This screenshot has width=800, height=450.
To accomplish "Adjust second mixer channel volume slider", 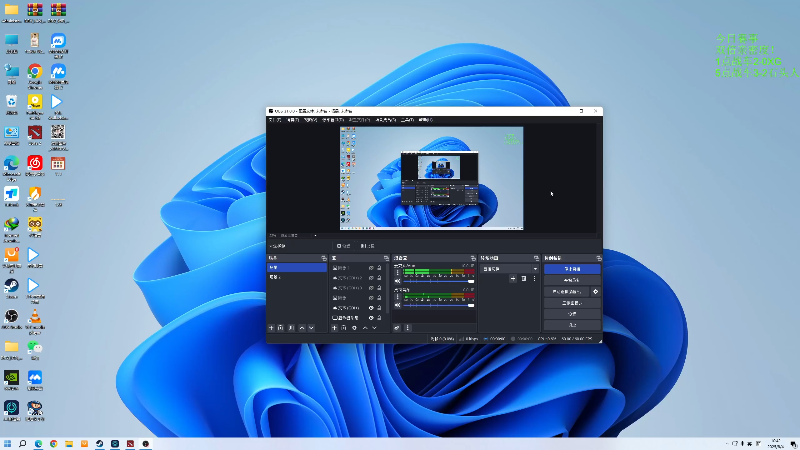I will [439, 305].
